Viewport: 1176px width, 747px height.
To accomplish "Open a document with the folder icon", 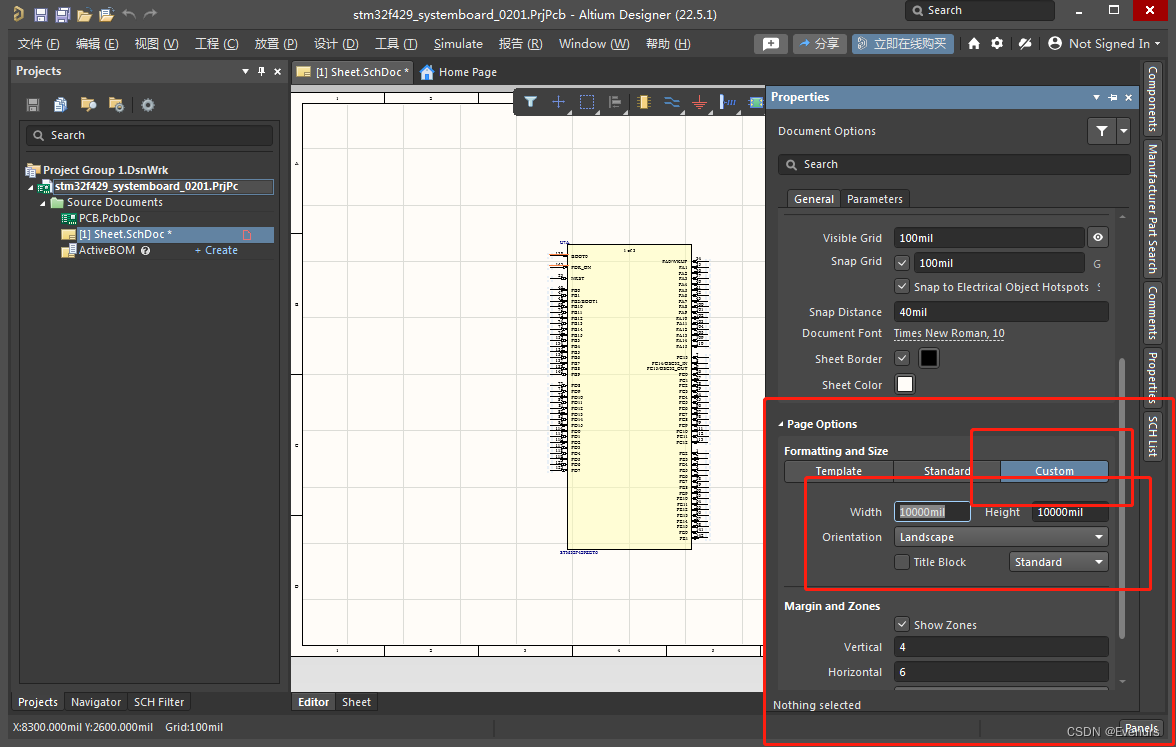I will coord(85,14).
